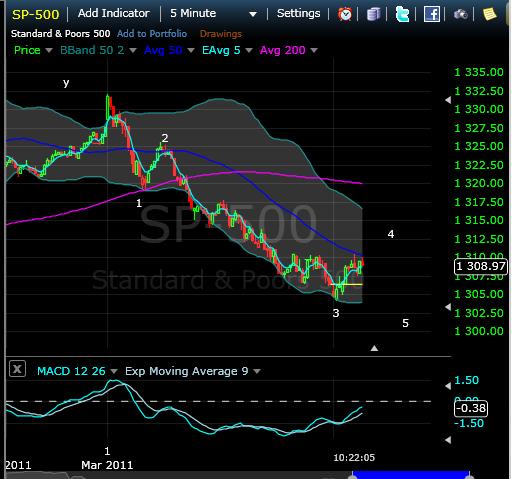This screenshot has width=512, height=479.
Task: Click the wave label 4 annotation
Action: (391, 234)
